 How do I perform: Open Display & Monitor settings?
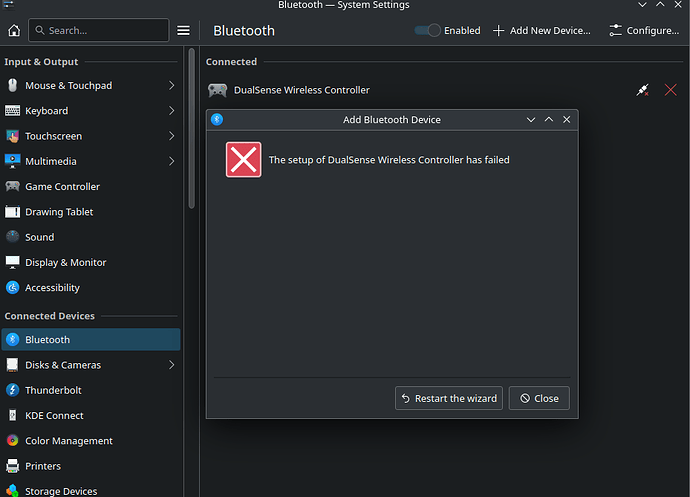pyautogui.click(x=91, y=262)
